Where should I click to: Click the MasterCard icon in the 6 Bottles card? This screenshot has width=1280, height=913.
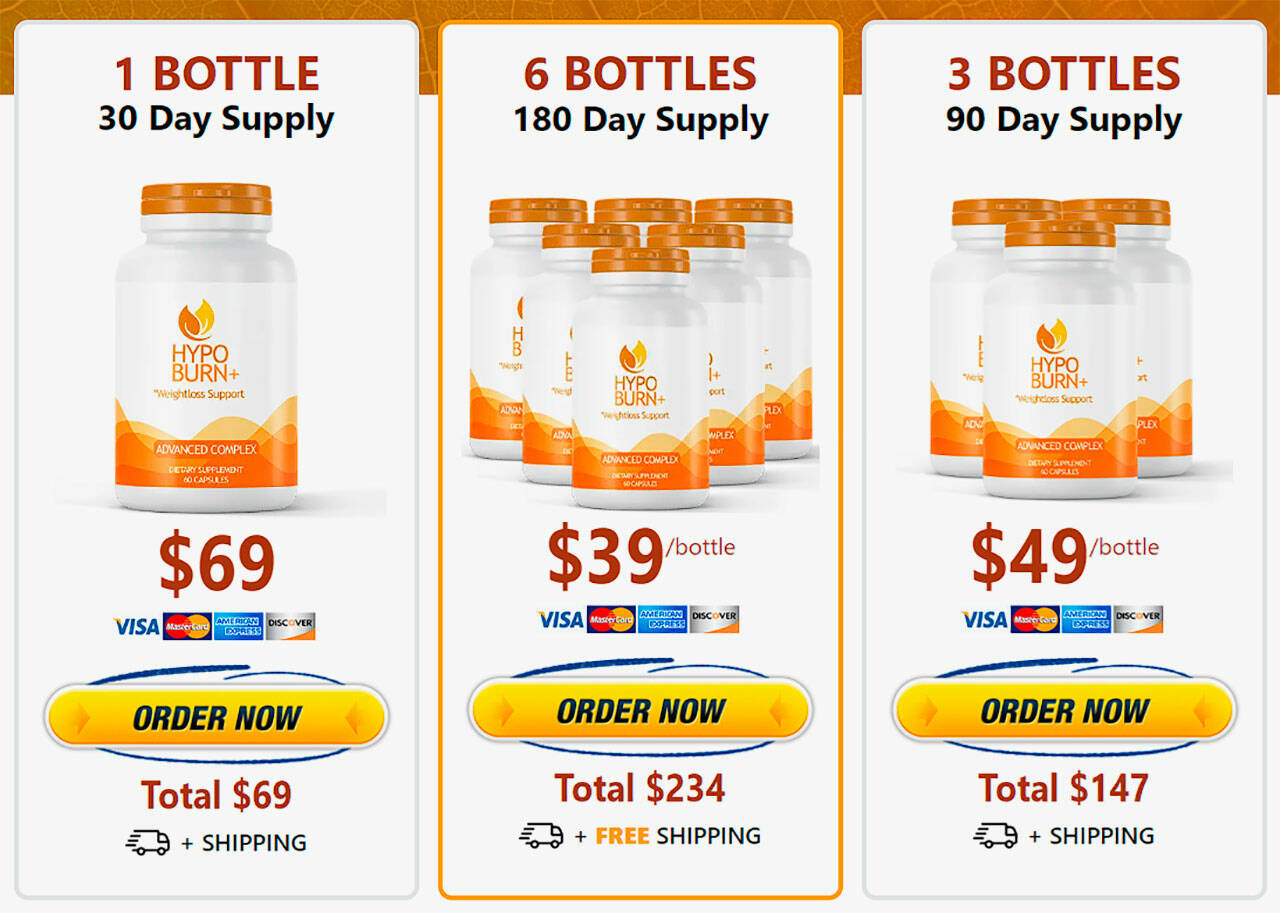pos(611,620)
